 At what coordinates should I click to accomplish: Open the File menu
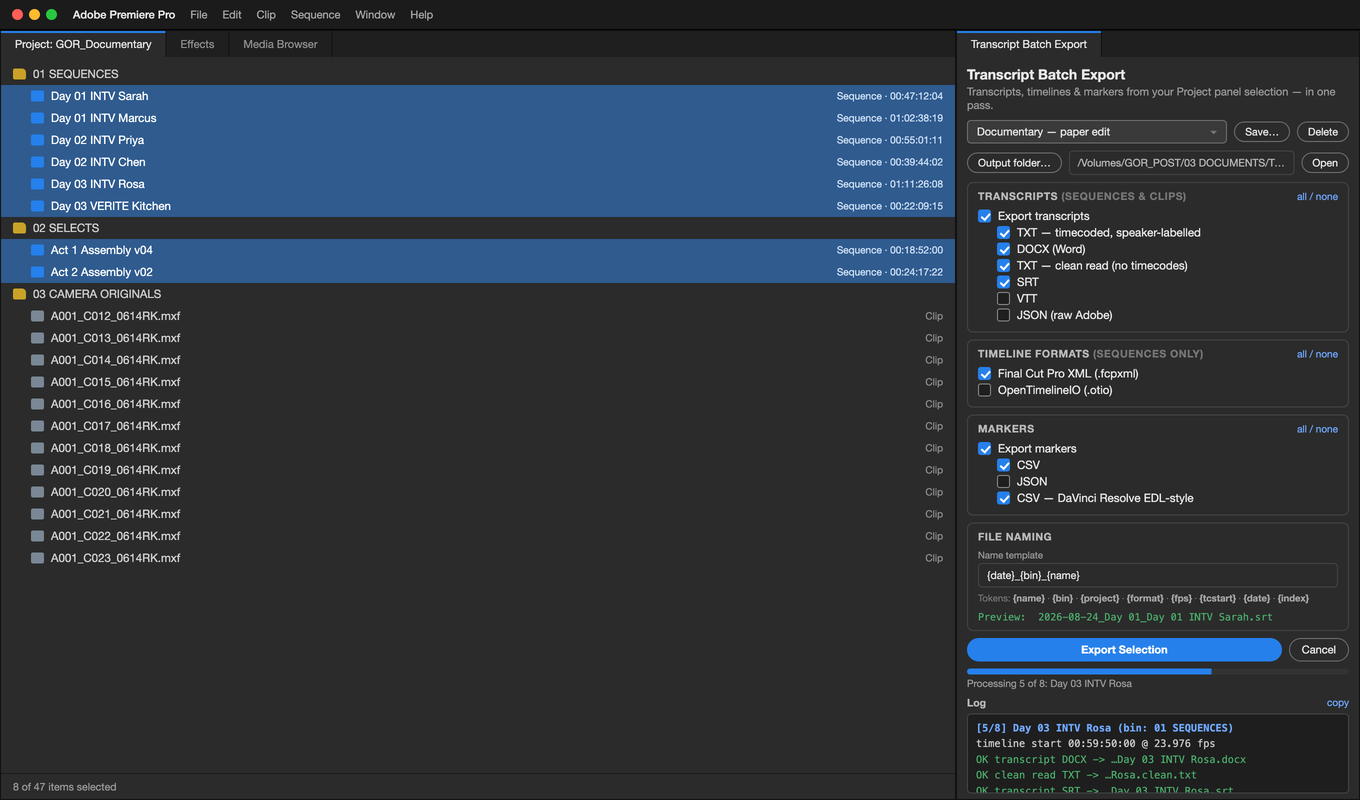199,15
